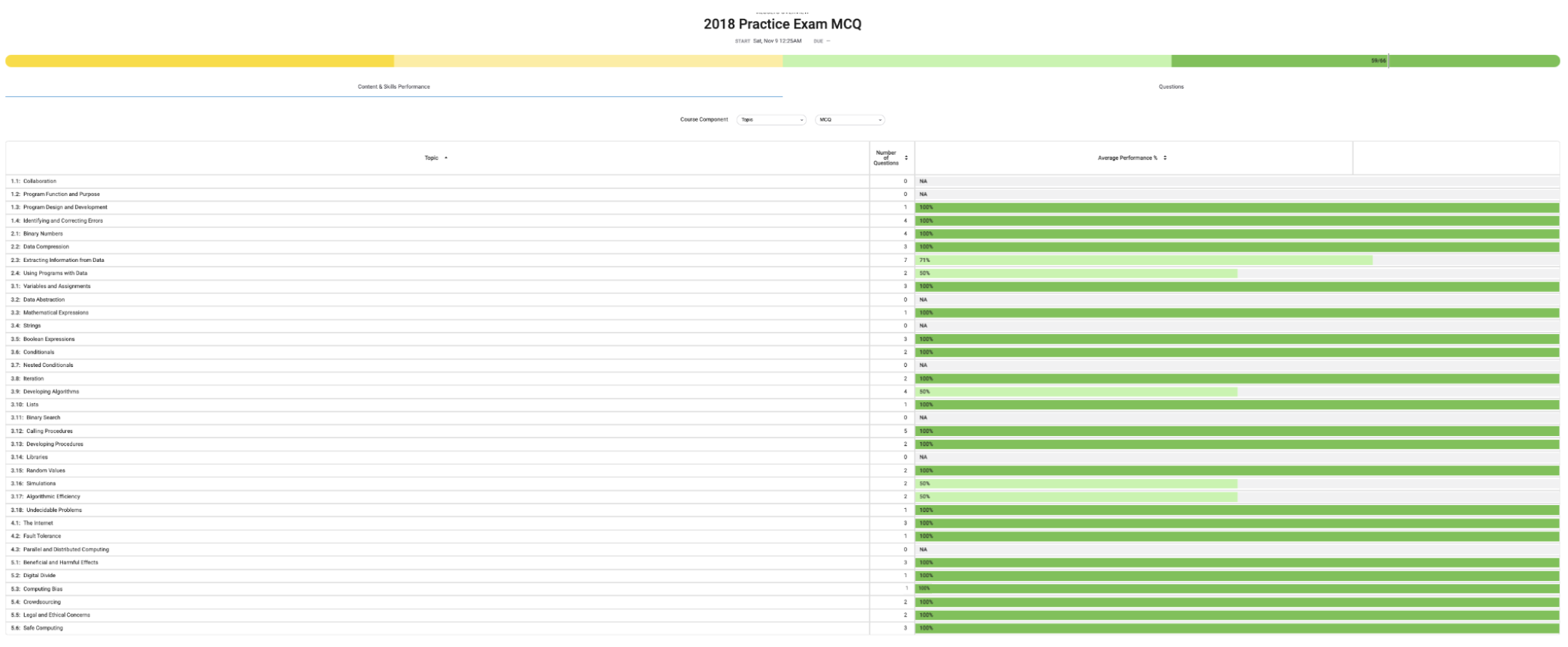Click 3.12: Calling Procedures
Screen dimensions: 1568x647
(41, 431)
